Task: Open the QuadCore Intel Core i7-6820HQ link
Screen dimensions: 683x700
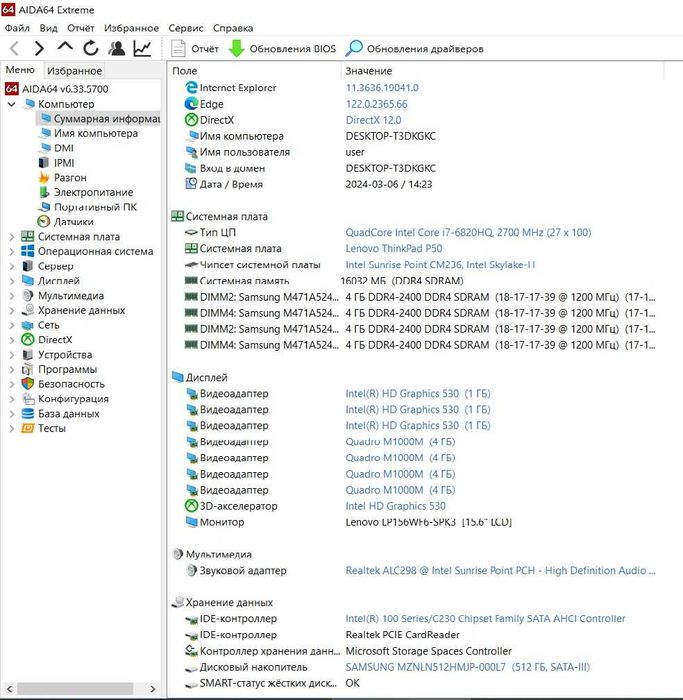Action: click(468, 233)
